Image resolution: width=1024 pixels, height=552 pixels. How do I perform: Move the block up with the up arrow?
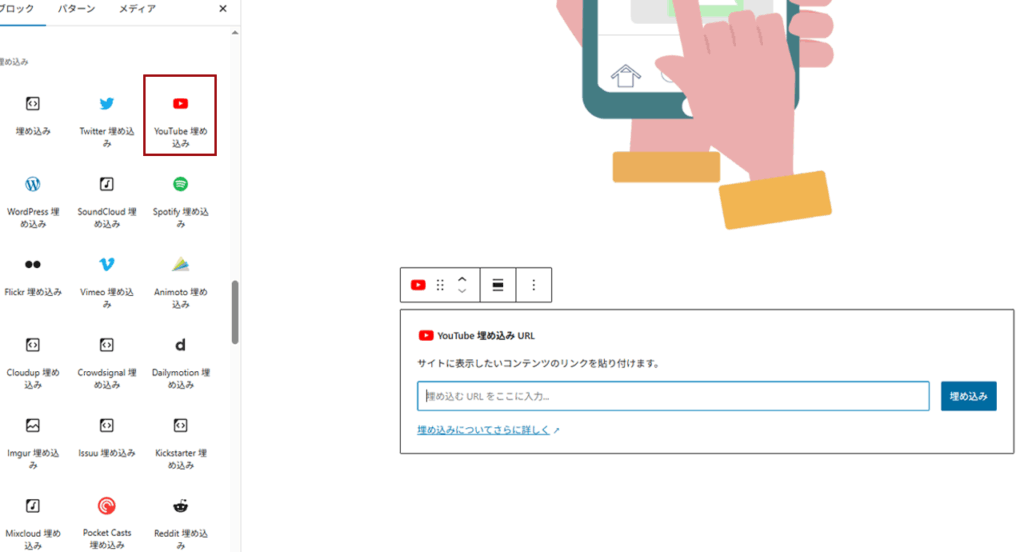click(462, 279)
